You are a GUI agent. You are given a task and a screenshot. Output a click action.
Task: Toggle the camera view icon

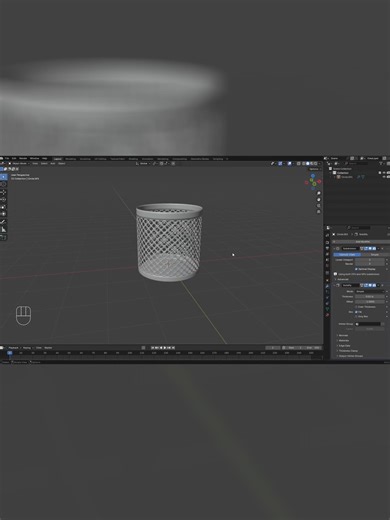tap(319, 206)
